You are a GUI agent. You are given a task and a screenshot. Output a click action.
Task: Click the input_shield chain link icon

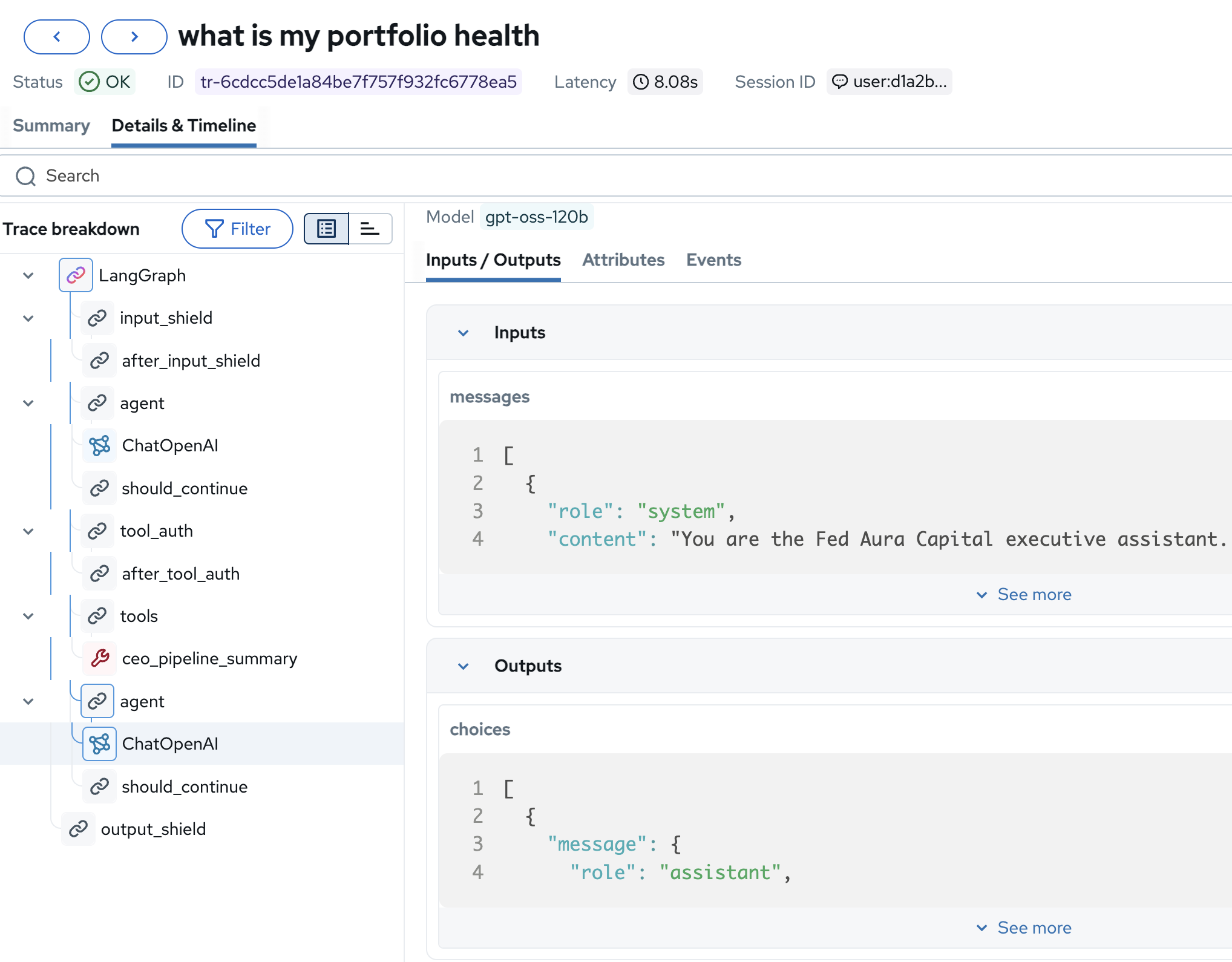tap(97, 318)
